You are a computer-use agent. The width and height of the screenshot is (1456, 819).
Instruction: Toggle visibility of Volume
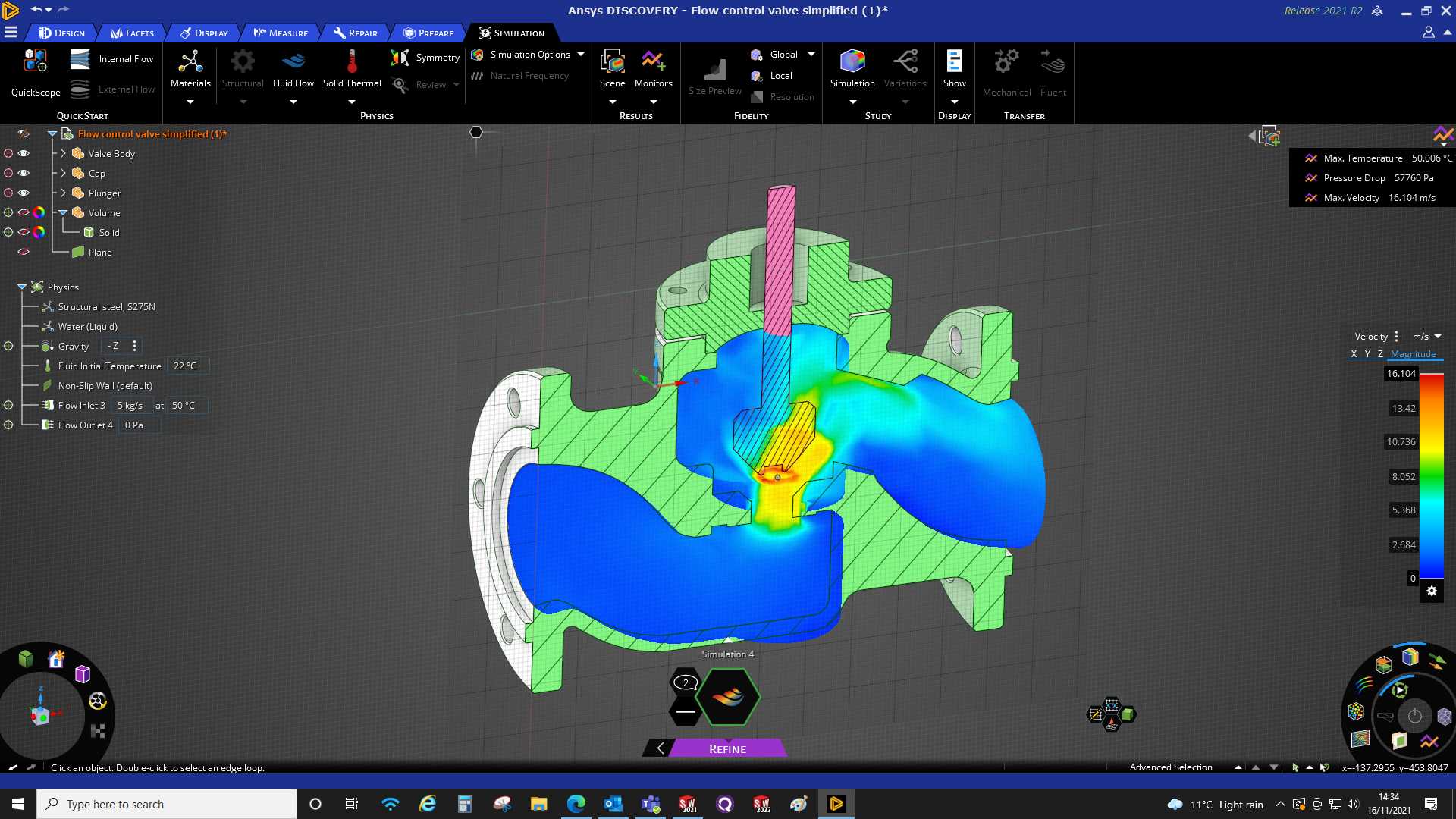coord(24,212)
